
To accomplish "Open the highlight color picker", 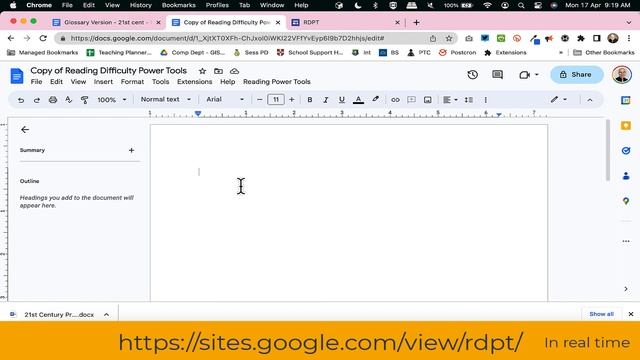I will tap(376, 99).
